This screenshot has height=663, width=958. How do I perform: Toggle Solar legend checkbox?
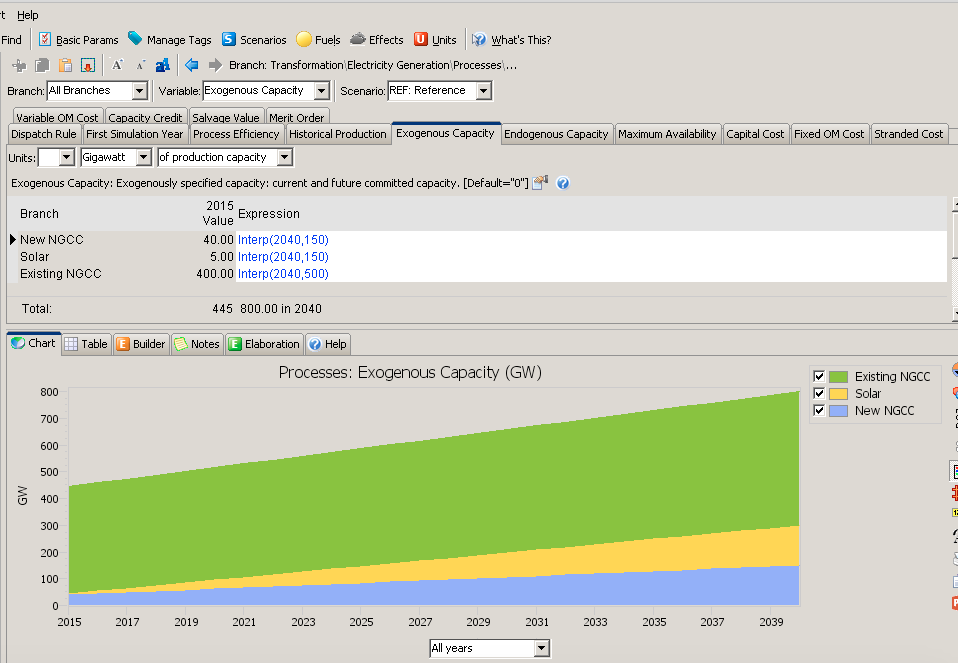tap(819, 394)
